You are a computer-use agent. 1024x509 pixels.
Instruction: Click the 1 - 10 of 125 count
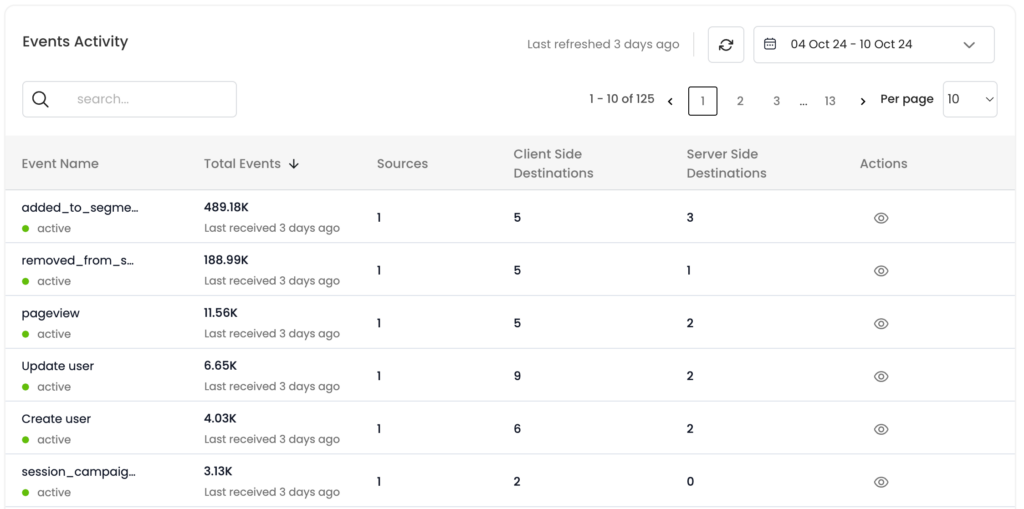pos(622,99)
